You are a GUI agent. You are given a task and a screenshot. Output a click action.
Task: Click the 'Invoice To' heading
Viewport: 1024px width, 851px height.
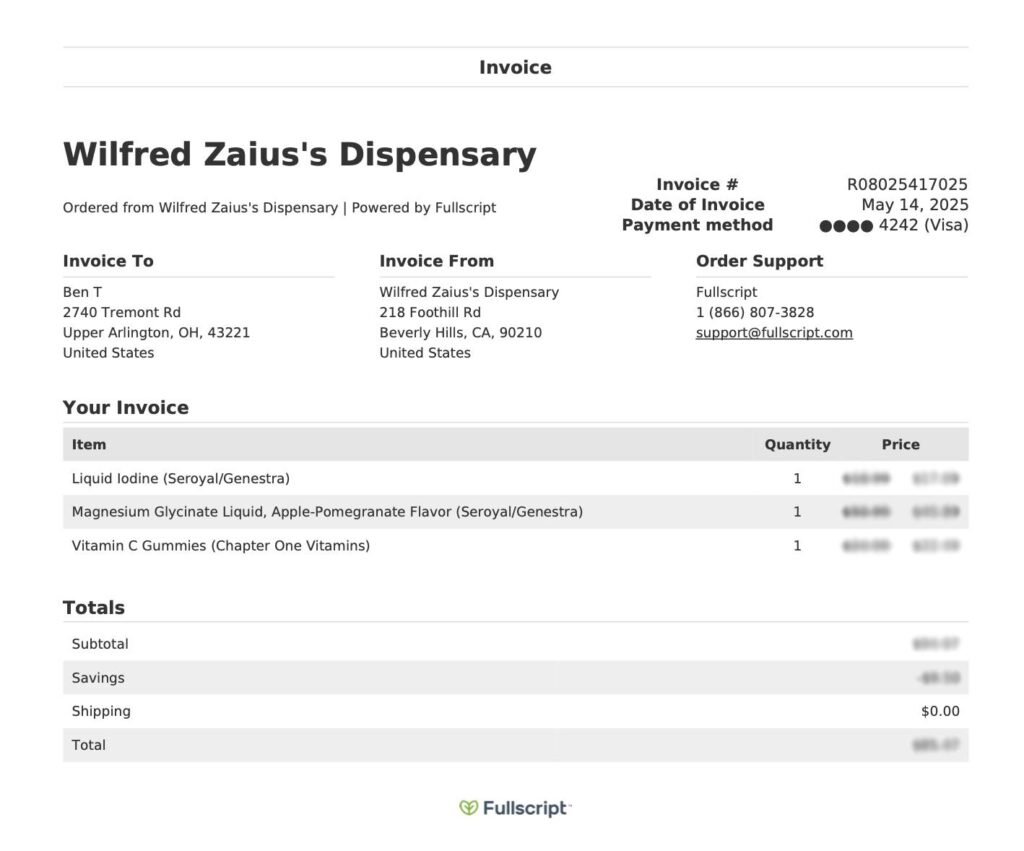click(x=108, y=261)
